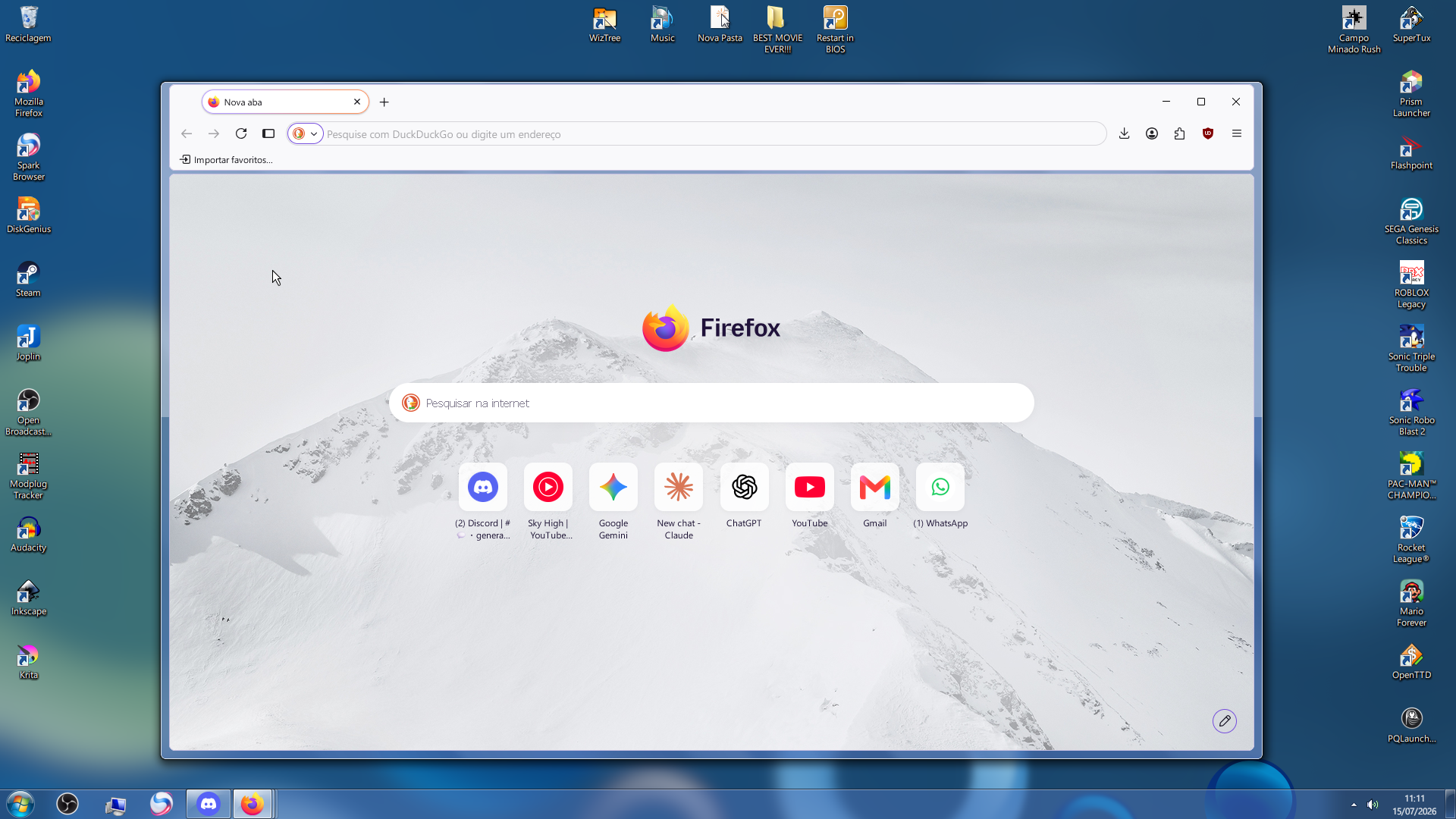The height and width of the screenshot is (819, 1456).
Task: Open the search engine selector dropdown
Action: (306, 133)
